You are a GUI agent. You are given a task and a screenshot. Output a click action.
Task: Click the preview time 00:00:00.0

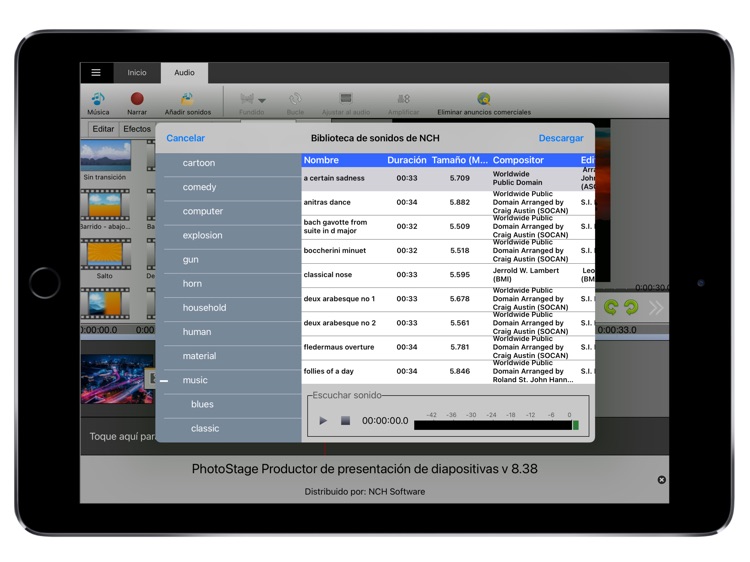(x=385, y=421)
